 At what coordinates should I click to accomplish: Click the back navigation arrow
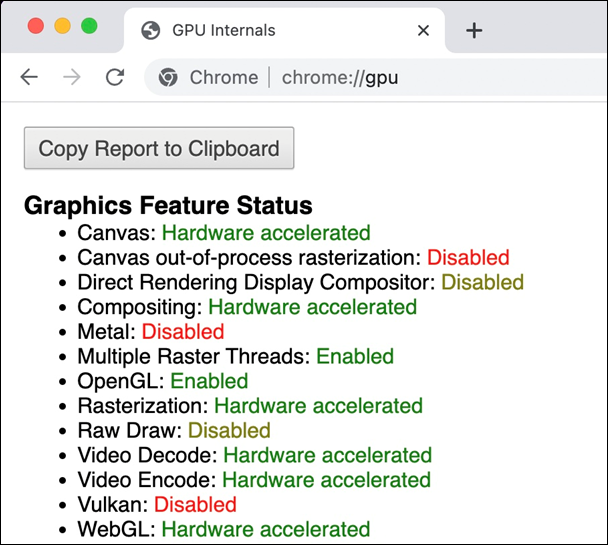coord(29,77)
